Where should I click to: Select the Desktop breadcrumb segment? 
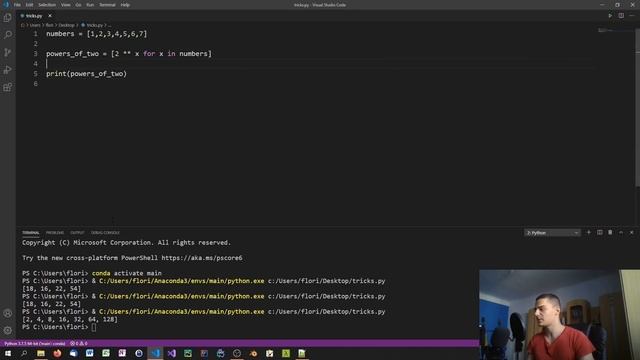67,25
